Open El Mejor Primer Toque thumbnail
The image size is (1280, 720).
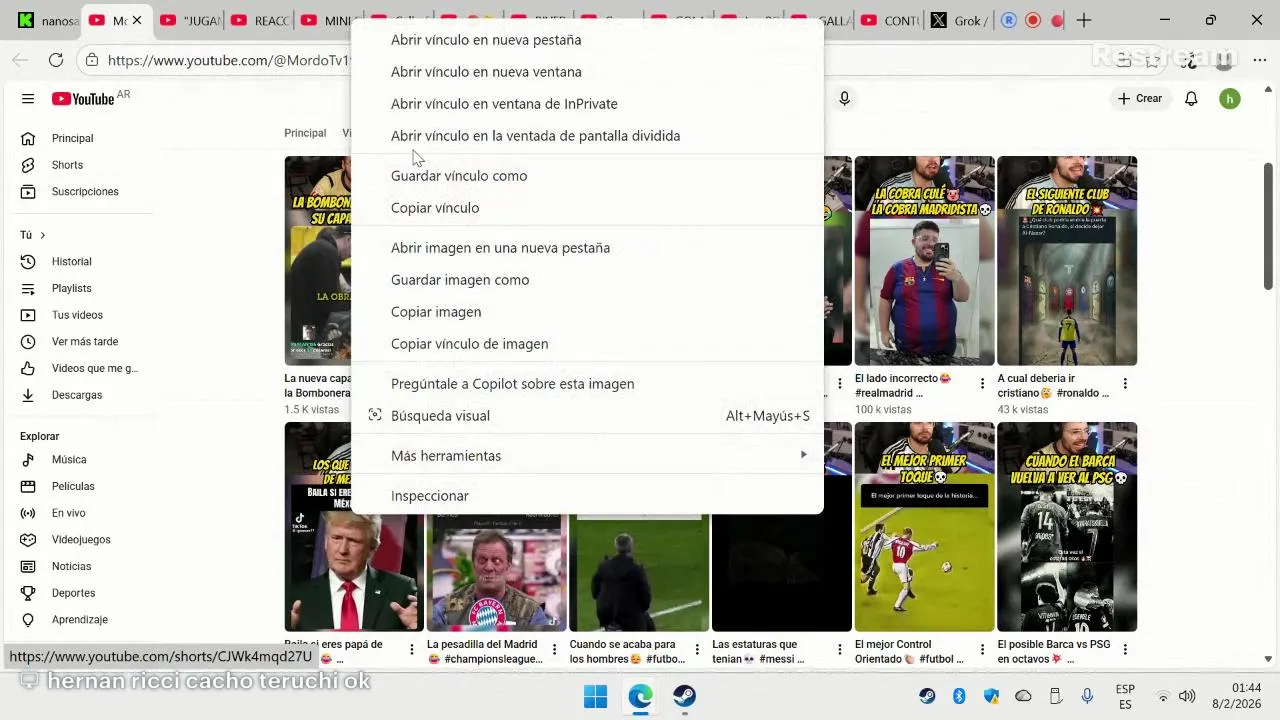click(x=924, y=527)
